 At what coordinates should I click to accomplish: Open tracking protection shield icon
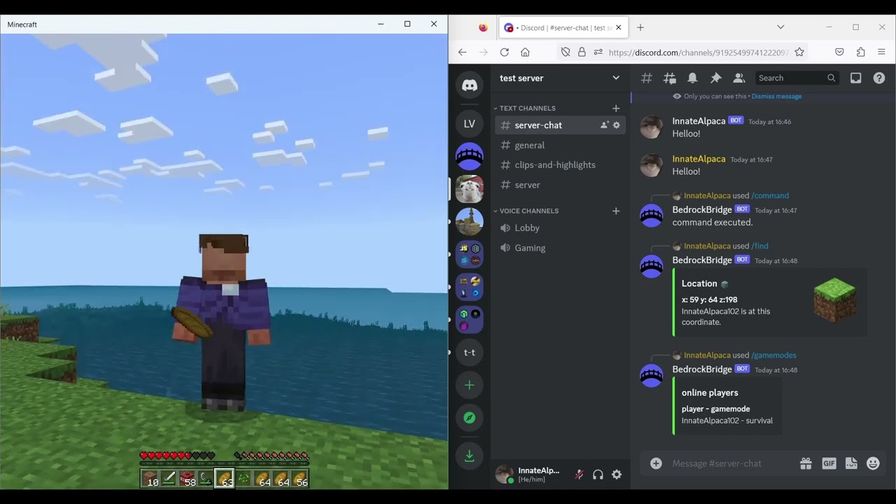pyautogui.click(x=565, y=52)
